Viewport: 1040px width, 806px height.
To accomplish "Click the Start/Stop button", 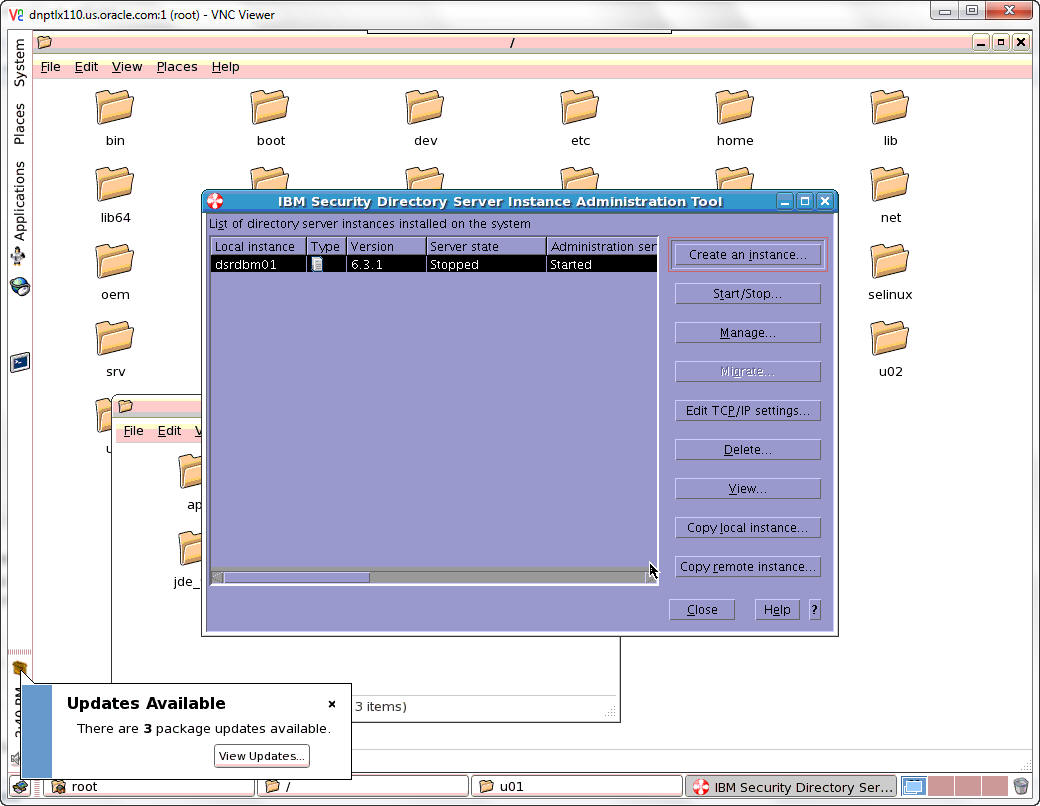I will pos(748,293).
